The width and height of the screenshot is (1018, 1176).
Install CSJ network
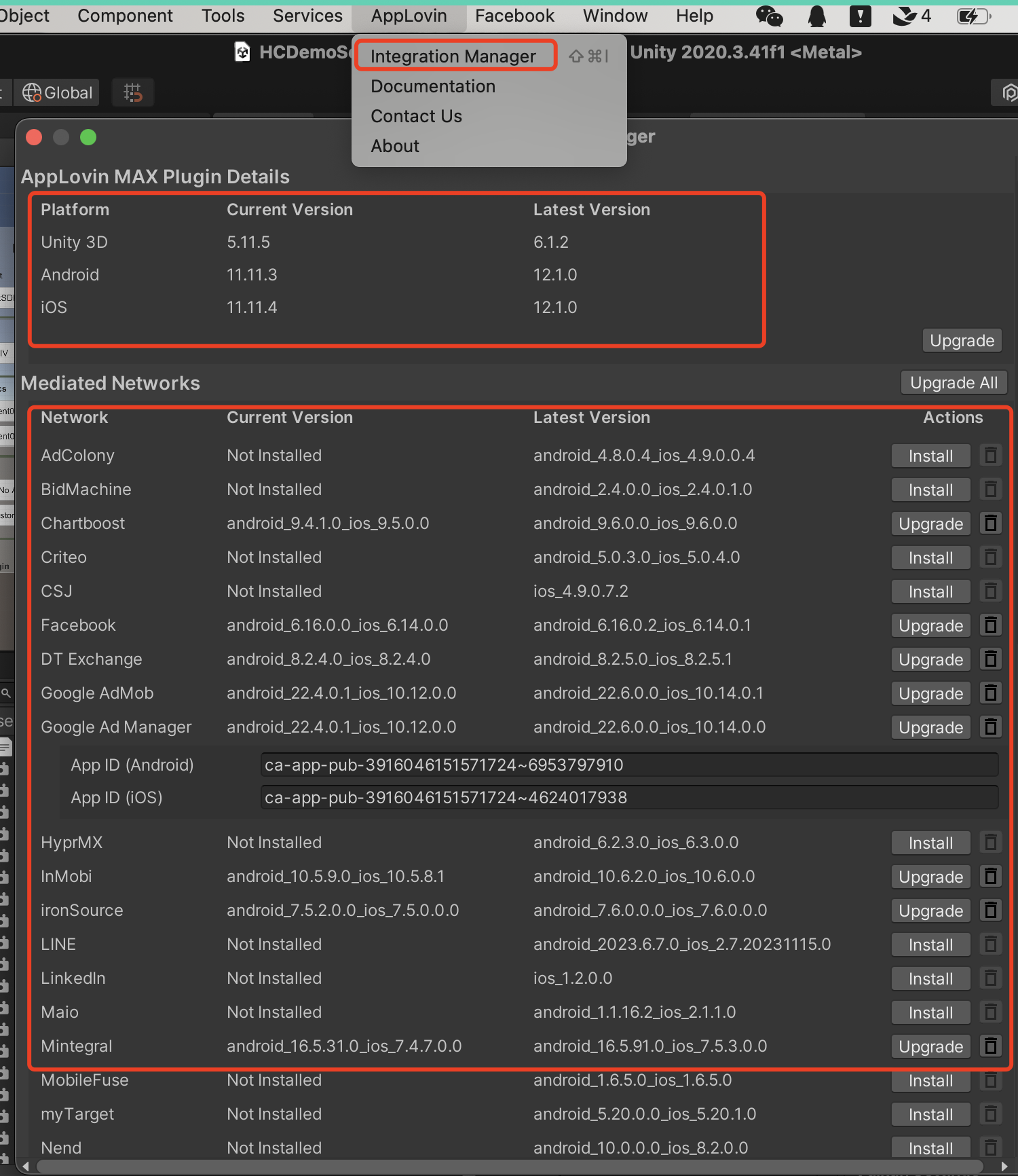coord(930,592)
